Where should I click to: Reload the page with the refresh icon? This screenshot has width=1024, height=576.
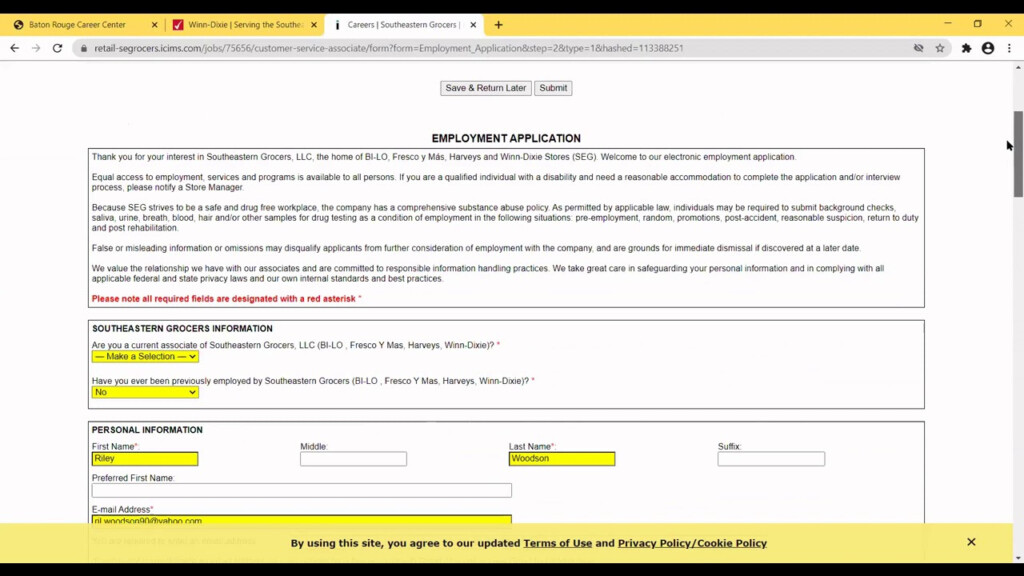[x=57, y=48]
